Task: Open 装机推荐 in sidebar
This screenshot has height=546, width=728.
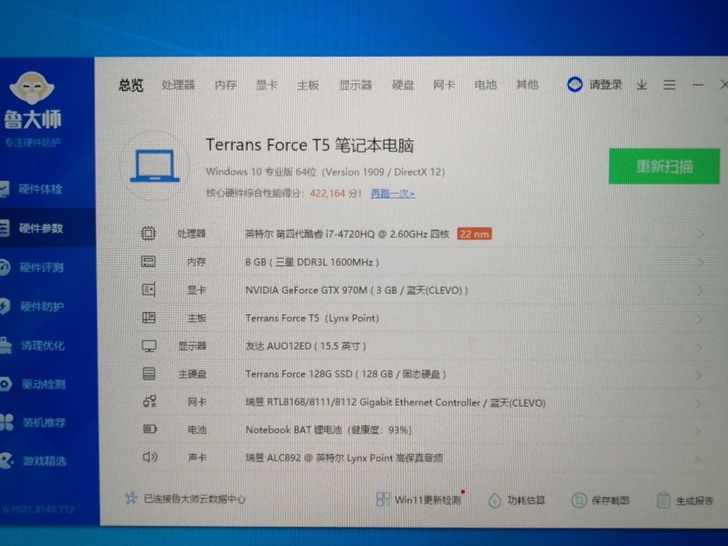Action: click(44, 422)
